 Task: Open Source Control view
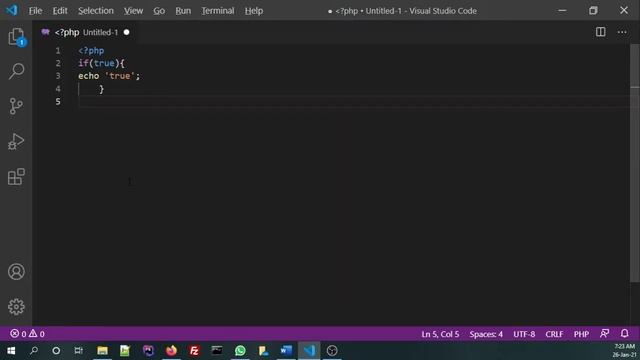(16, 106)
